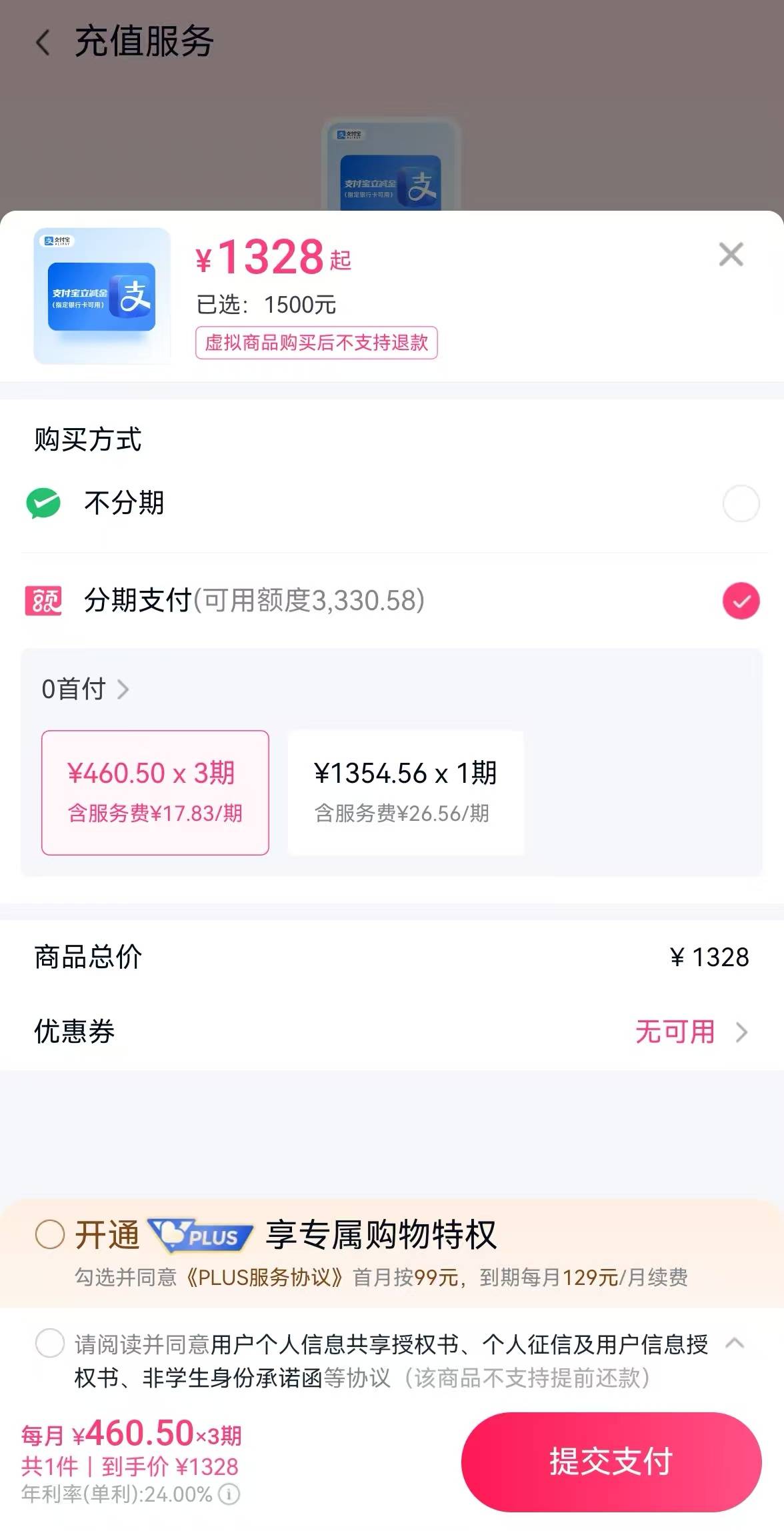Select the 不分期 radio button
The height and width of the screenshot is (1531, 784).
click(x=741, y=503)
